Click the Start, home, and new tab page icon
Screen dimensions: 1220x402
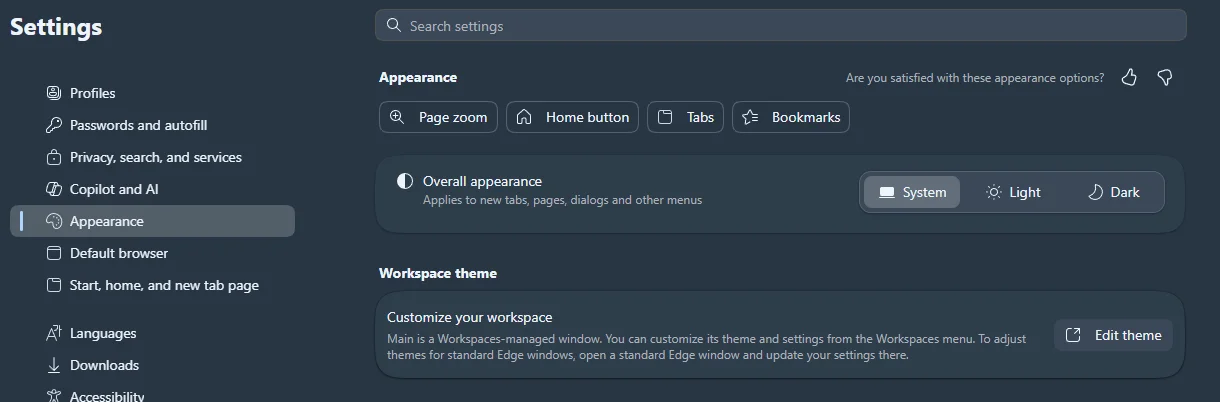tap(54, 285)
